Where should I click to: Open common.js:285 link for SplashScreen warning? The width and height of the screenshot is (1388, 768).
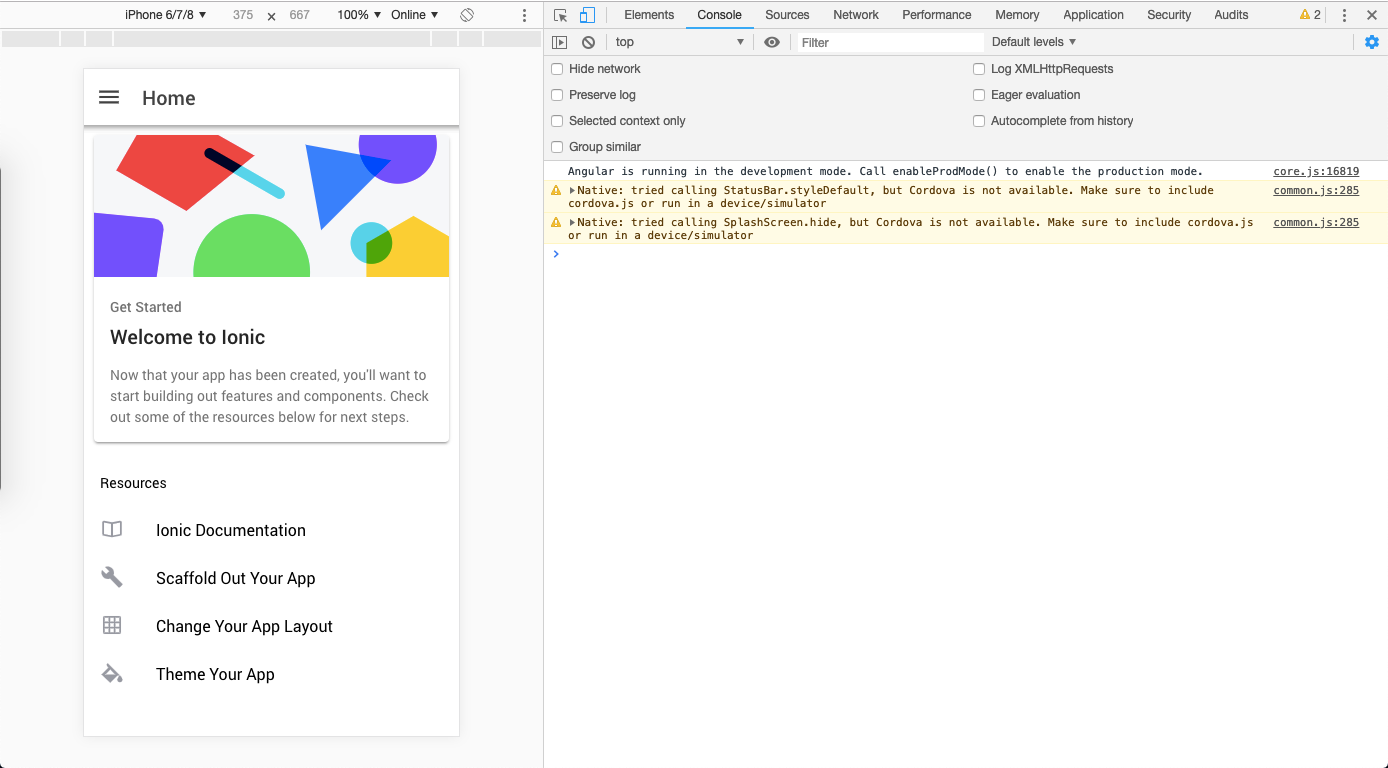[1316, 222]
